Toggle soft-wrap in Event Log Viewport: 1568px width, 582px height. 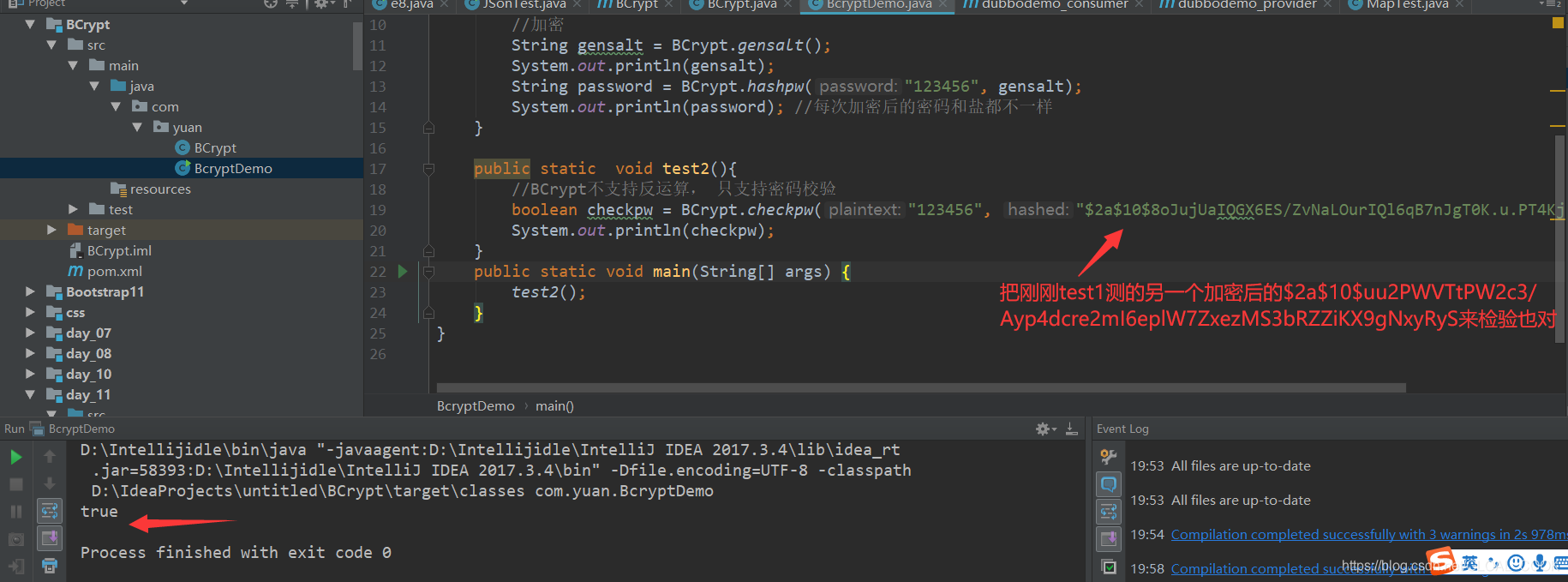click(1109, 512)
